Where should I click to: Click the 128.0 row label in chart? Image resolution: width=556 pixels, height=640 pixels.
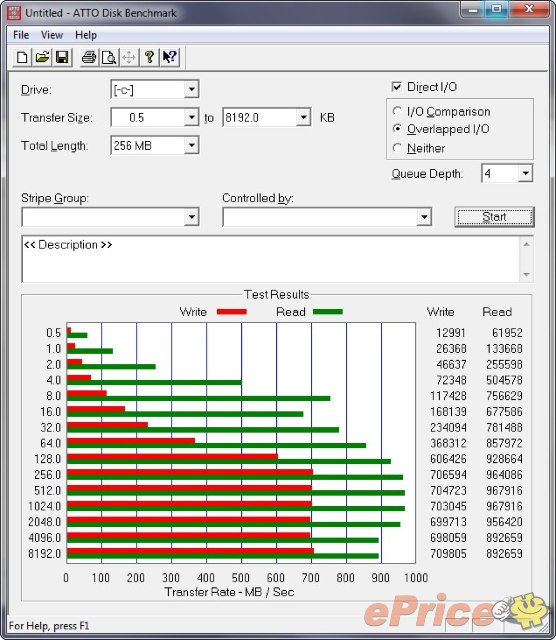pyautogui.click(x=47, y=459)
